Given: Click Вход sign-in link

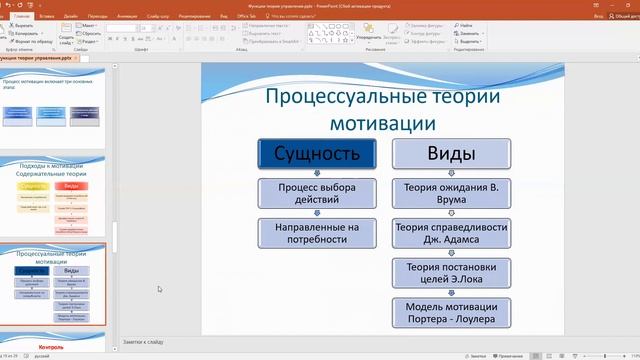Looking at the screenshot, I should click(598, 16).
